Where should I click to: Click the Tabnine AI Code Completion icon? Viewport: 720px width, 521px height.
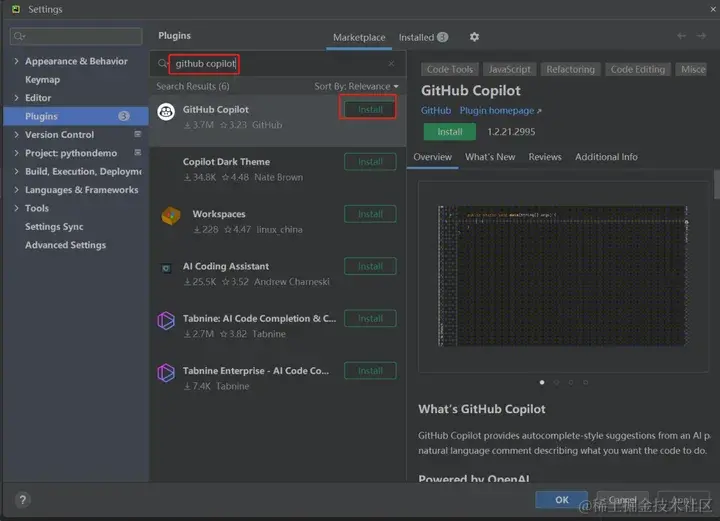(166, 320)
